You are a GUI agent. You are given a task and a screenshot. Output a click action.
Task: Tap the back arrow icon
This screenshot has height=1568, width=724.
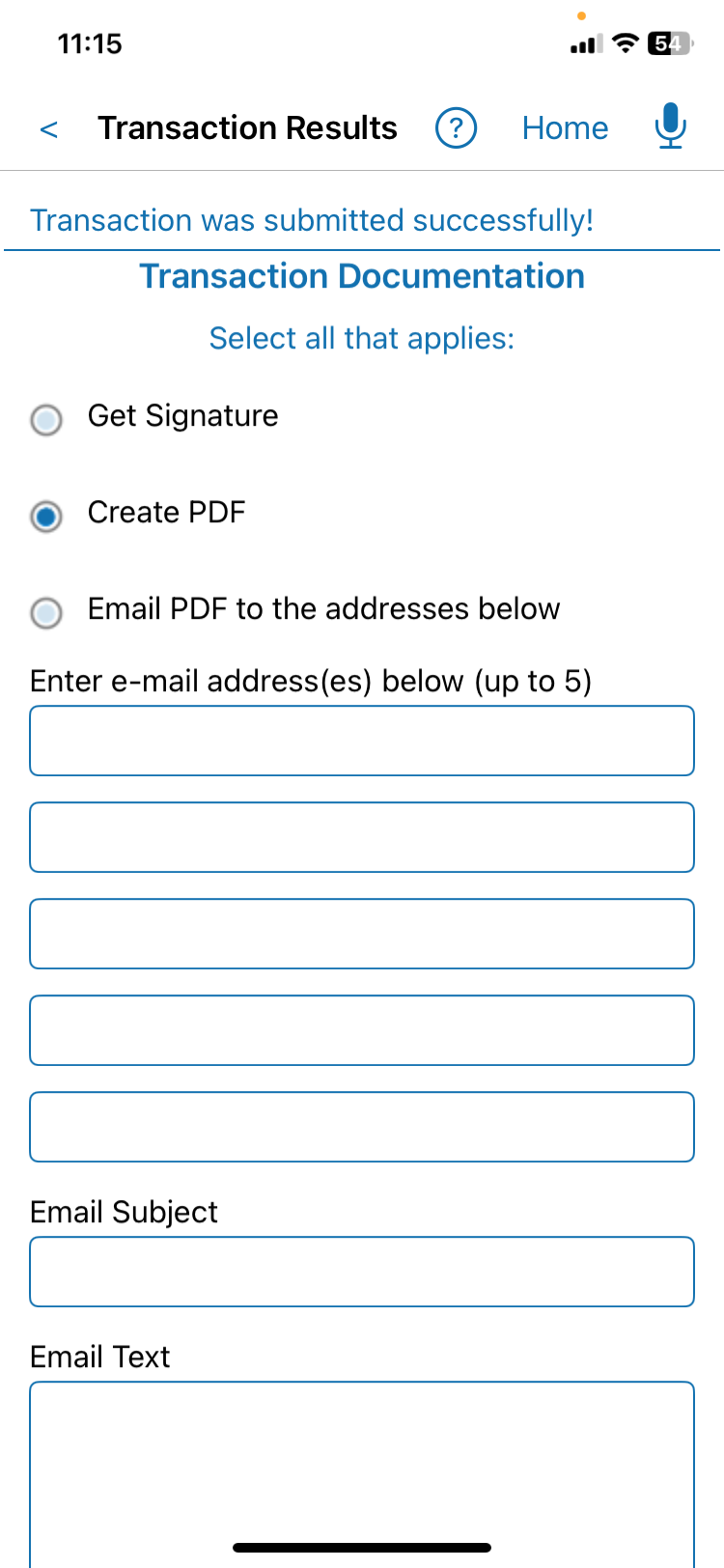(x=48, y=128)
